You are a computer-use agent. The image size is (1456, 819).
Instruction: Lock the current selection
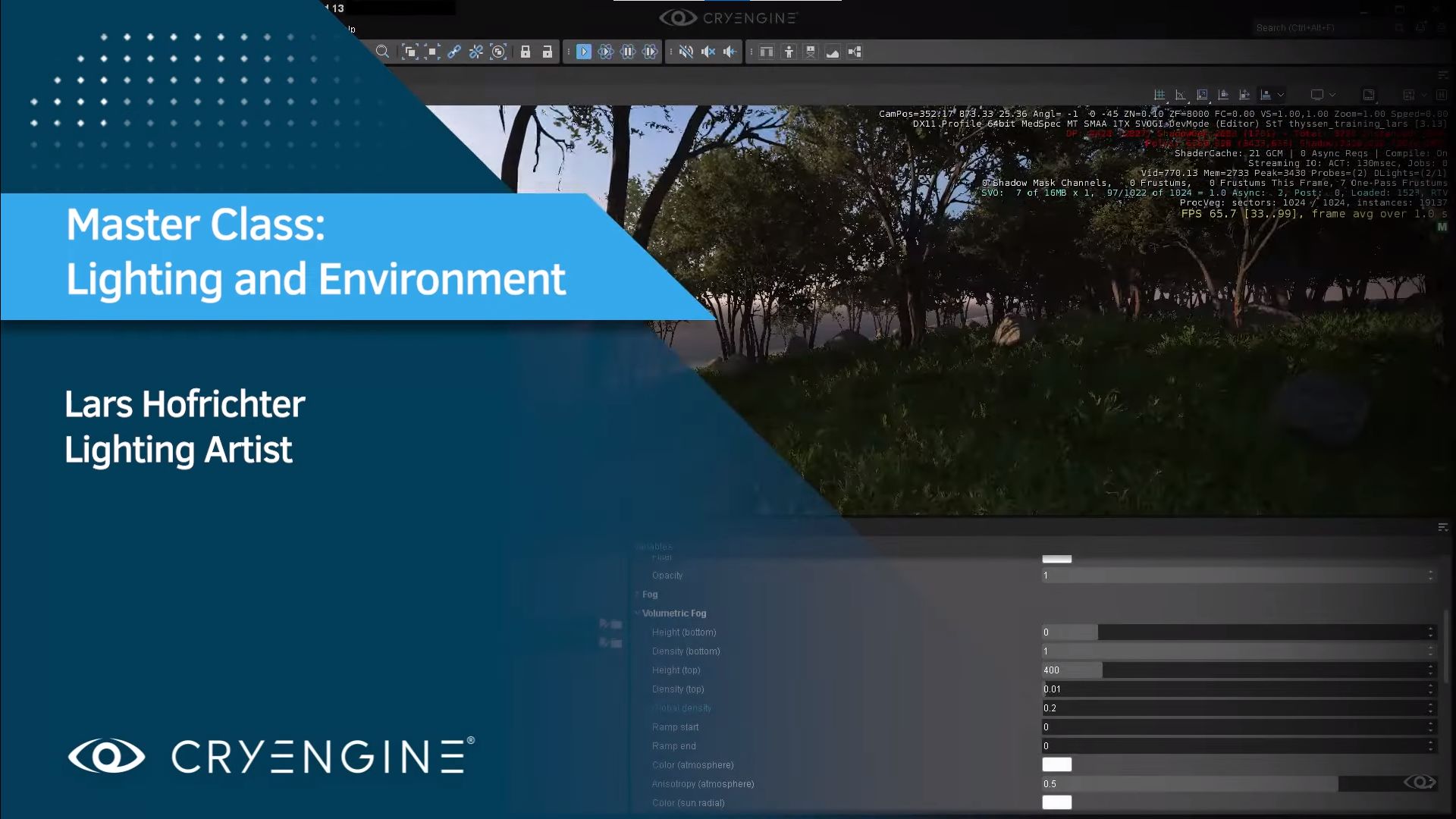(x=526, y=52)
